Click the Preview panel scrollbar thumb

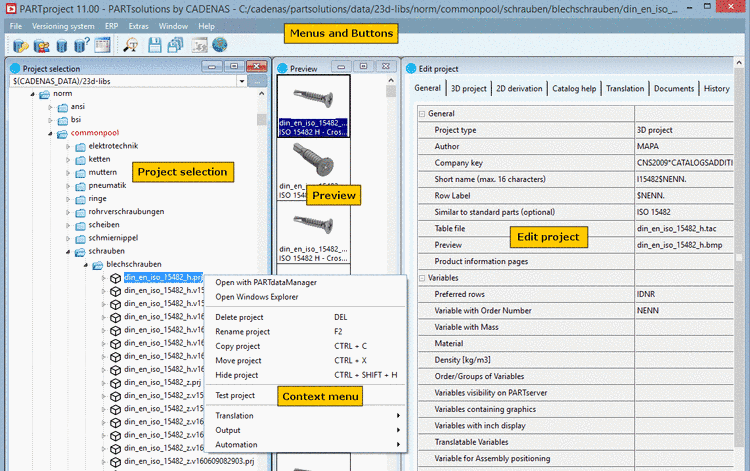tap(391, 91)
